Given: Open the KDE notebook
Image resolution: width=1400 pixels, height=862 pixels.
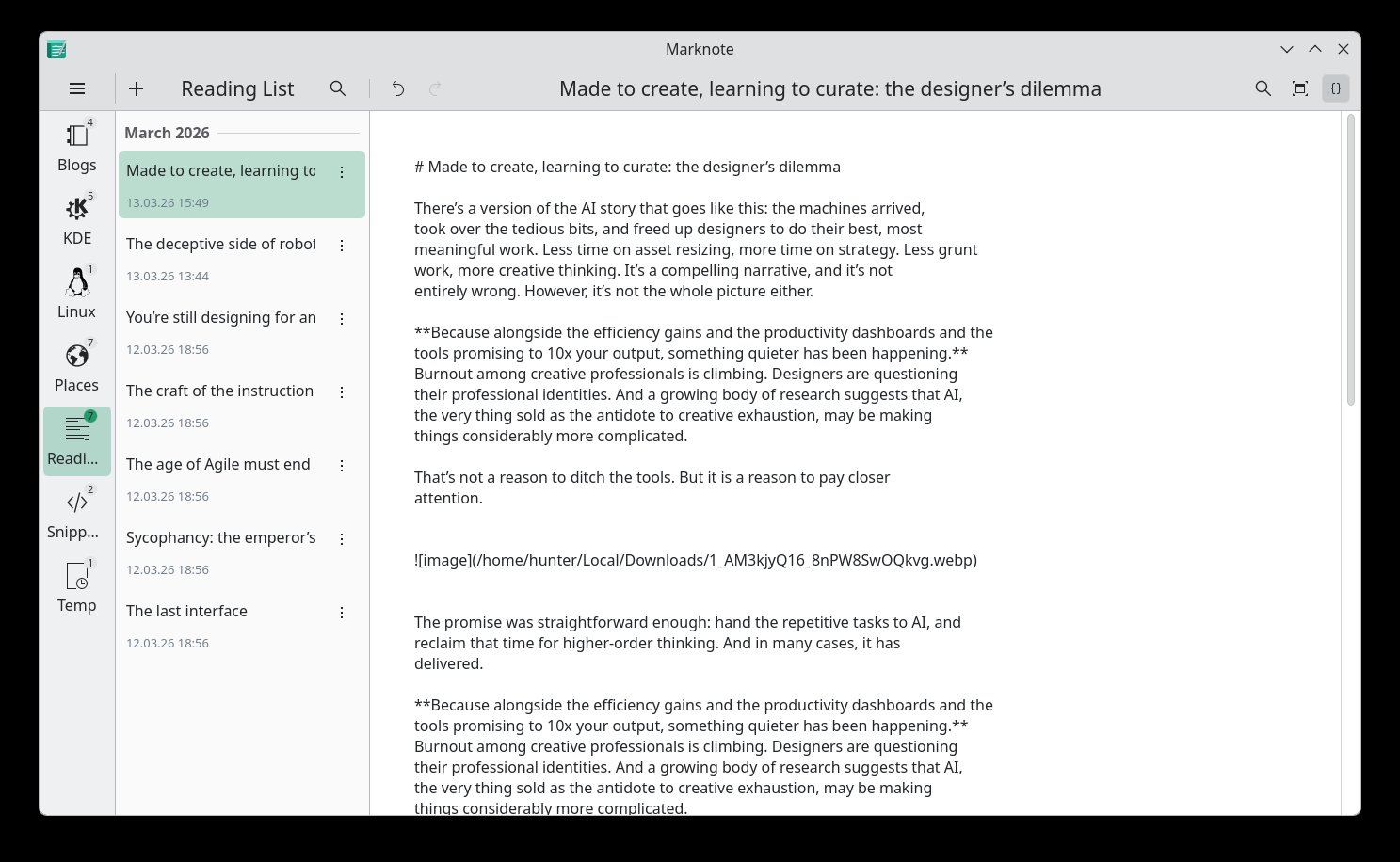Looking at the screenshot, I should point(76,218).
